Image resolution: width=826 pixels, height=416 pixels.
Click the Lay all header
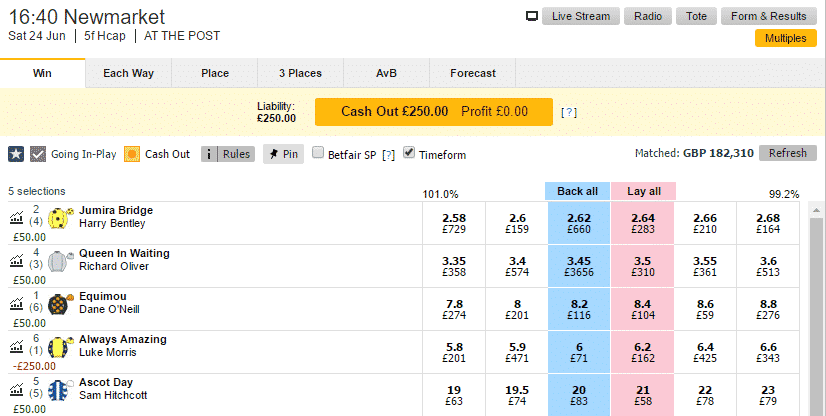point(644,191)
